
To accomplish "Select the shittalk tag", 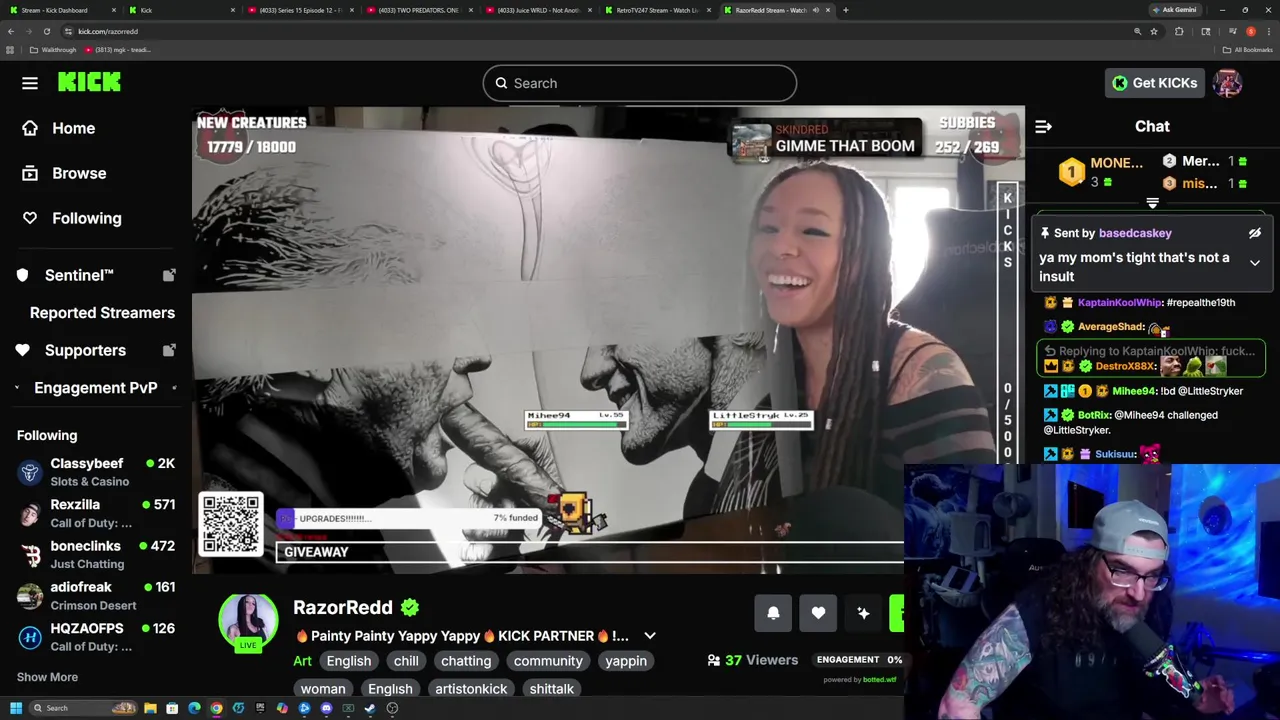I will (552, 689).
